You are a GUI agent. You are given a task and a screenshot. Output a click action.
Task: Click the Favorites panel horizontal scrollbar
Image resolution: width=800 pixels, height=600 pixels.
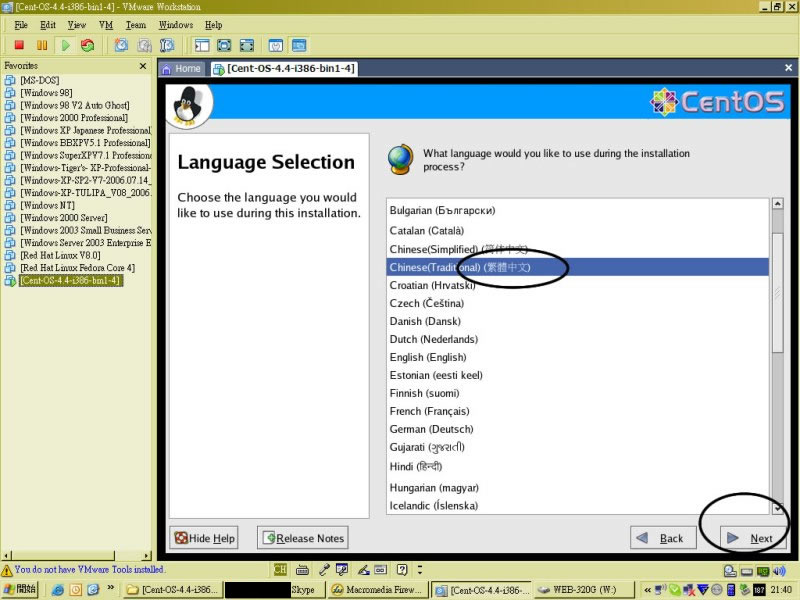77,555
